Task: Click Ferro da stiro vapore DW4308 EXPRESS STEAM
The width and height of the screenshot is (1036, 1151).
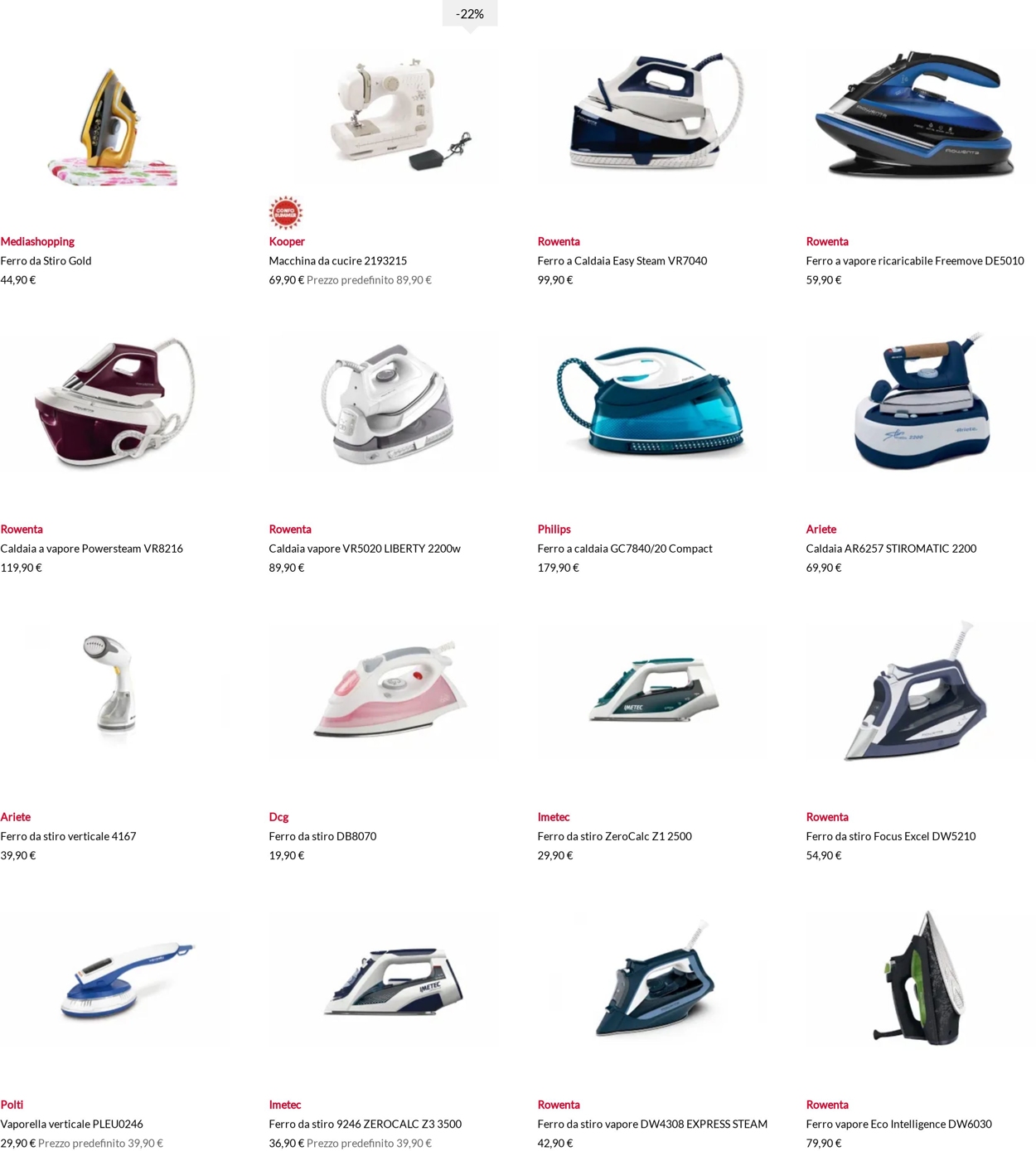Action: point(652,1123)
